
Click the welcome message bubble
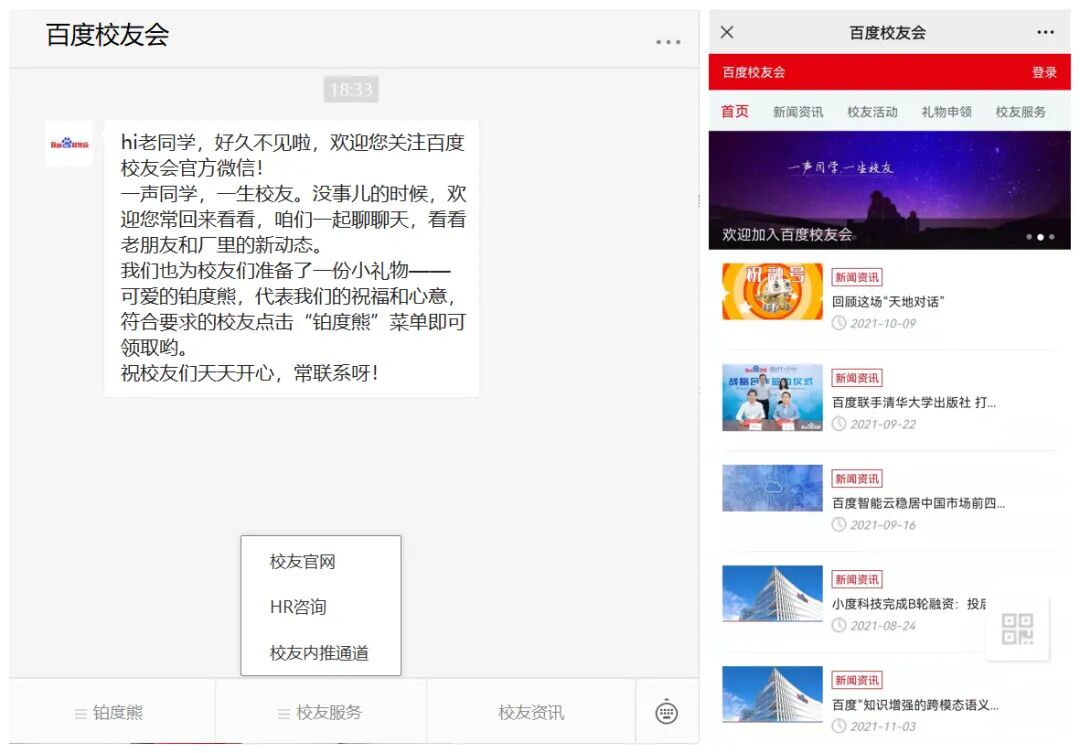pos(292,258)
